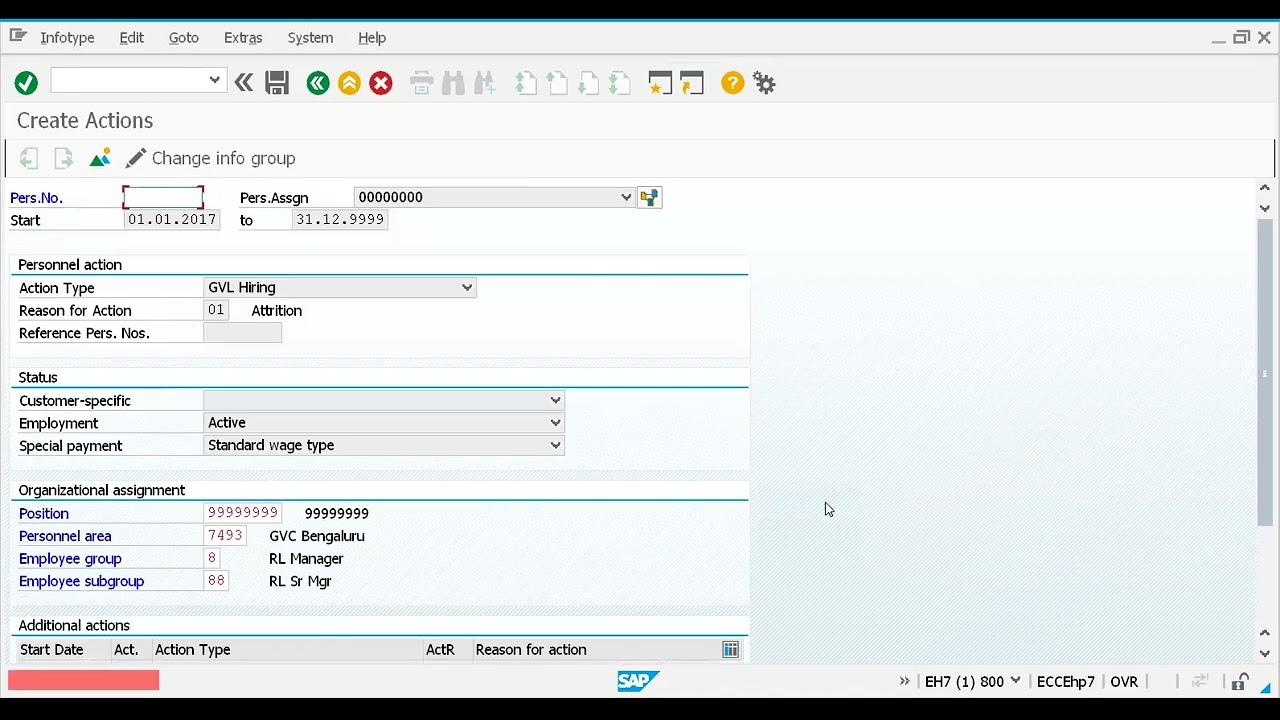Click the Last Page icon
Viewport: 1280px width, 720px height.
coord(620,83)
